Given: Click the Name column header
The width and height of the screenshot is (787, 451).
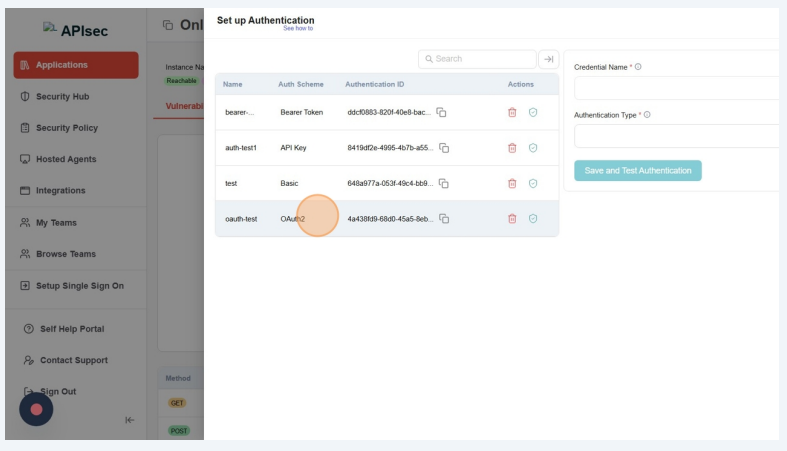Looking at the screenshot, I should point(232,84).
